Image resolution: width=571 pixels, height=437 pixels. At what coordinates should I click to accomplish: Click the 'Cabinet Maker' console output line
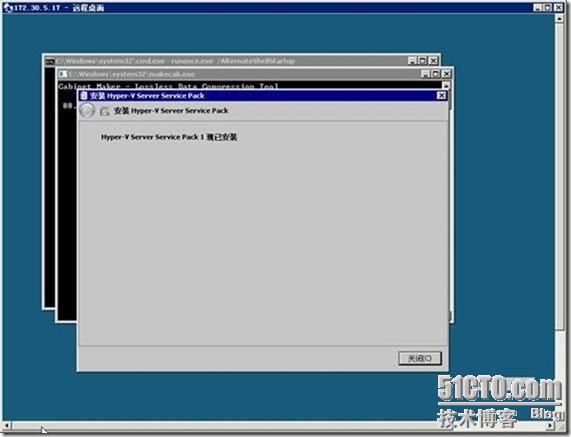coord(168,86)
